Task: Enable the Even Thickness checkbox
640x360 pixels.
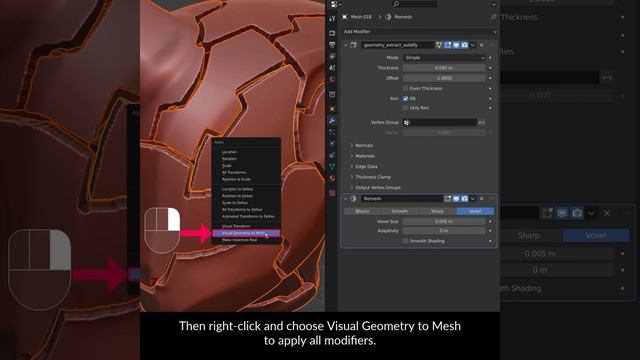Action: (406, 88)
